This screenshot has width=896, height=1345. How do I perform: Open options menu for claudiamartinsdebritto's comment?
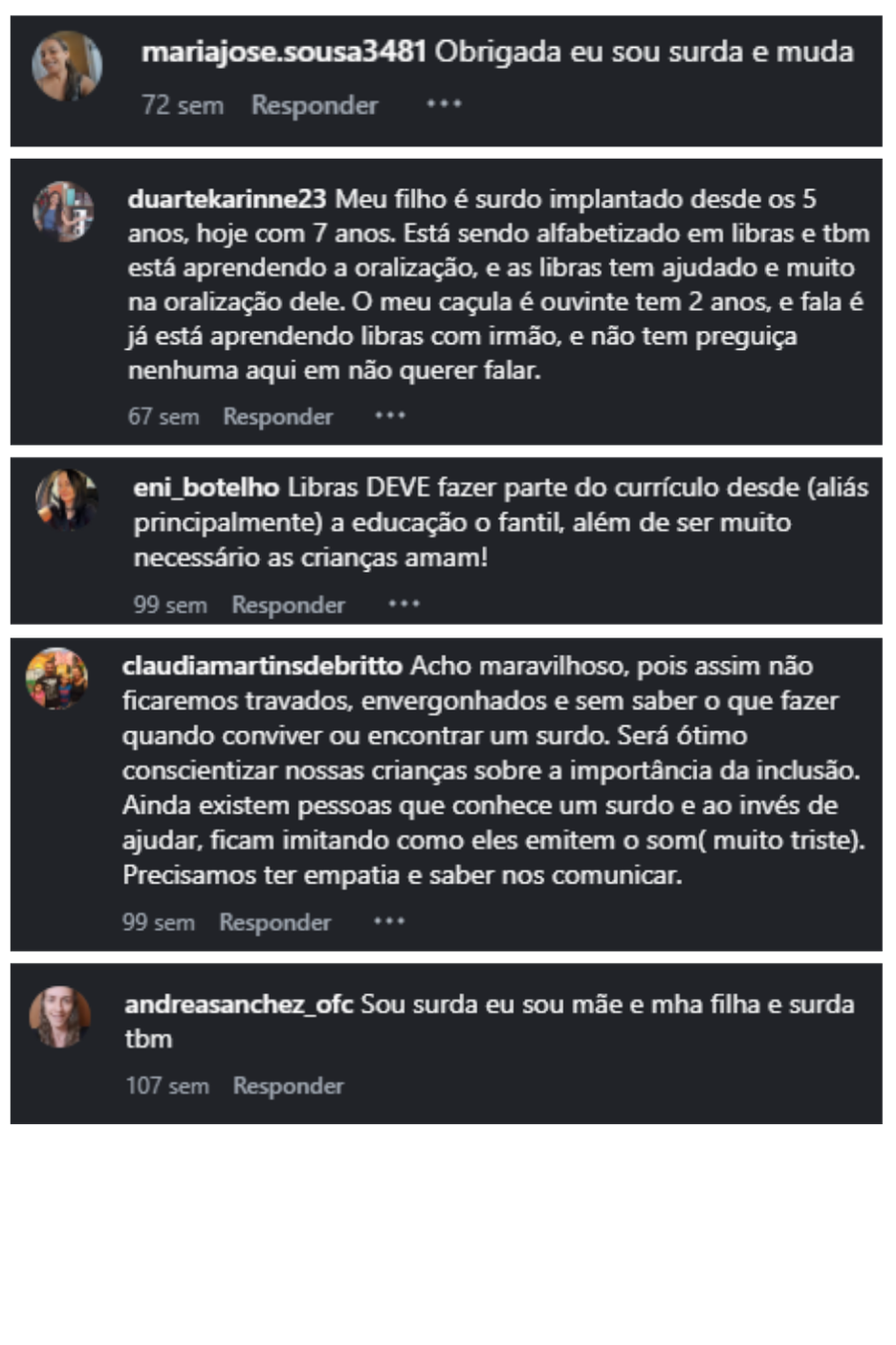point(389,921)
